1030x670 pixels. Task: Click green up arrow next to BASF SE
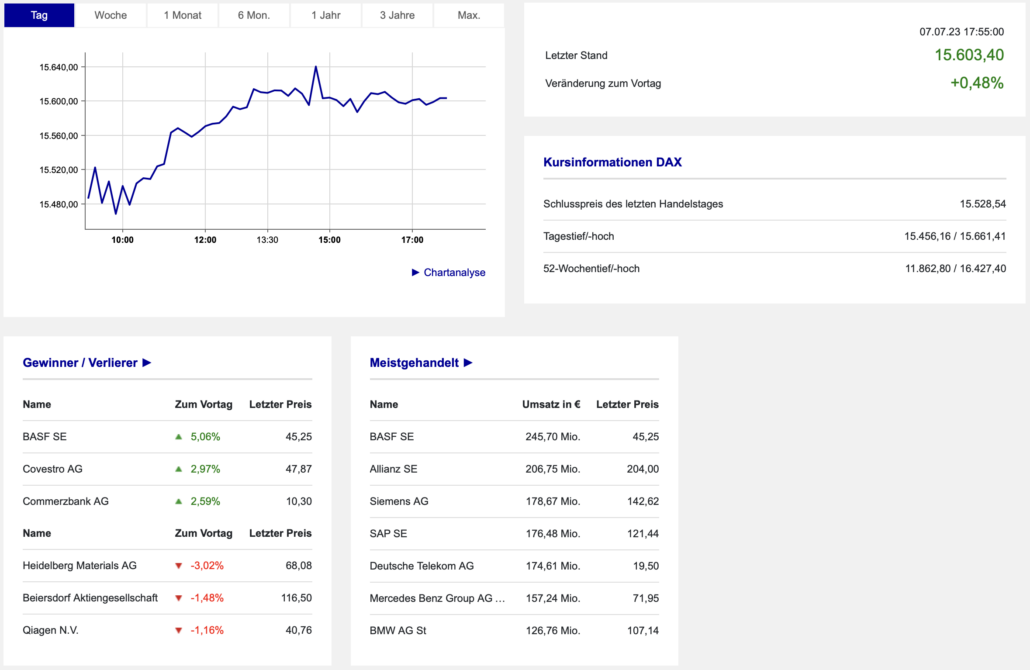[x=179, y=437]
